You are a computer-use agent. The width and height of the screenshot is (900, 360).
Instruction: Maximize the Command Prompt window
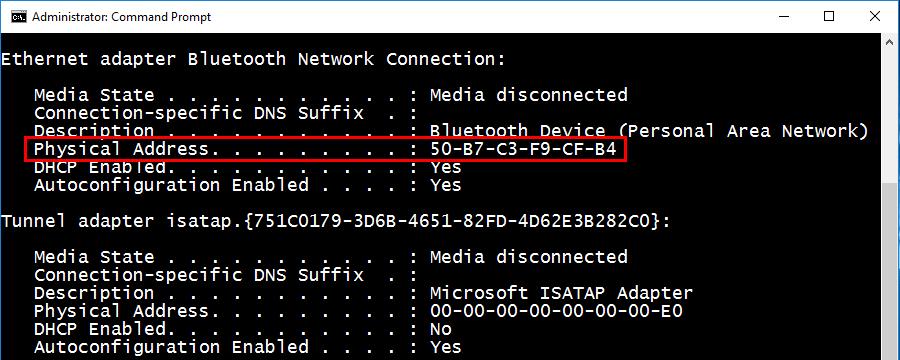[x=828, y=17]
